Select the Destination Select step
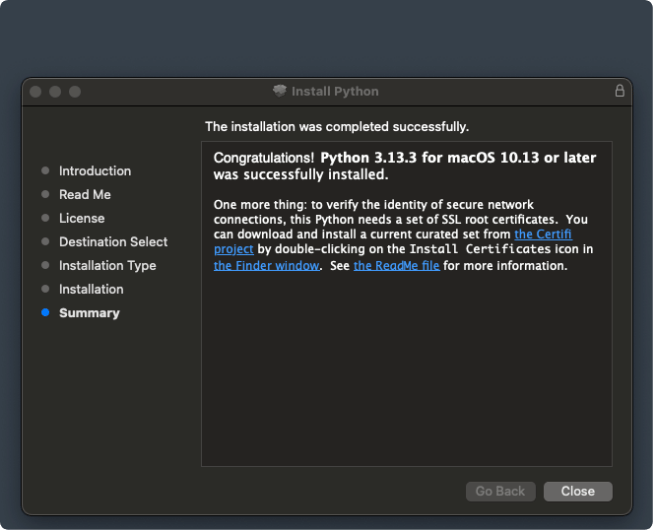This screenshot has height=530, width=653. (x=113, y=241)
